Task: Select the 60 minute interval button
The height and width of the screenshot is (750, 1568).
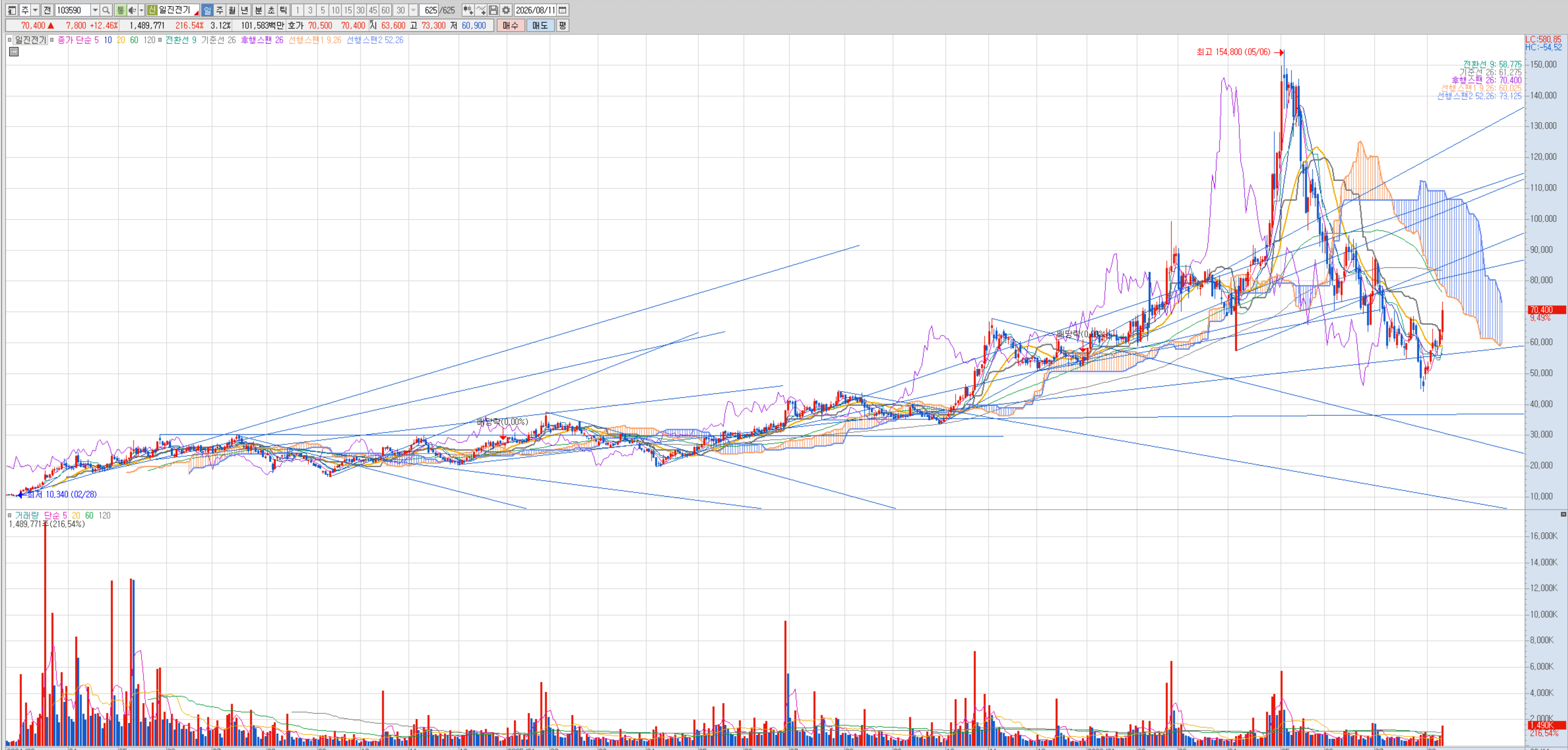Action: 385,10
